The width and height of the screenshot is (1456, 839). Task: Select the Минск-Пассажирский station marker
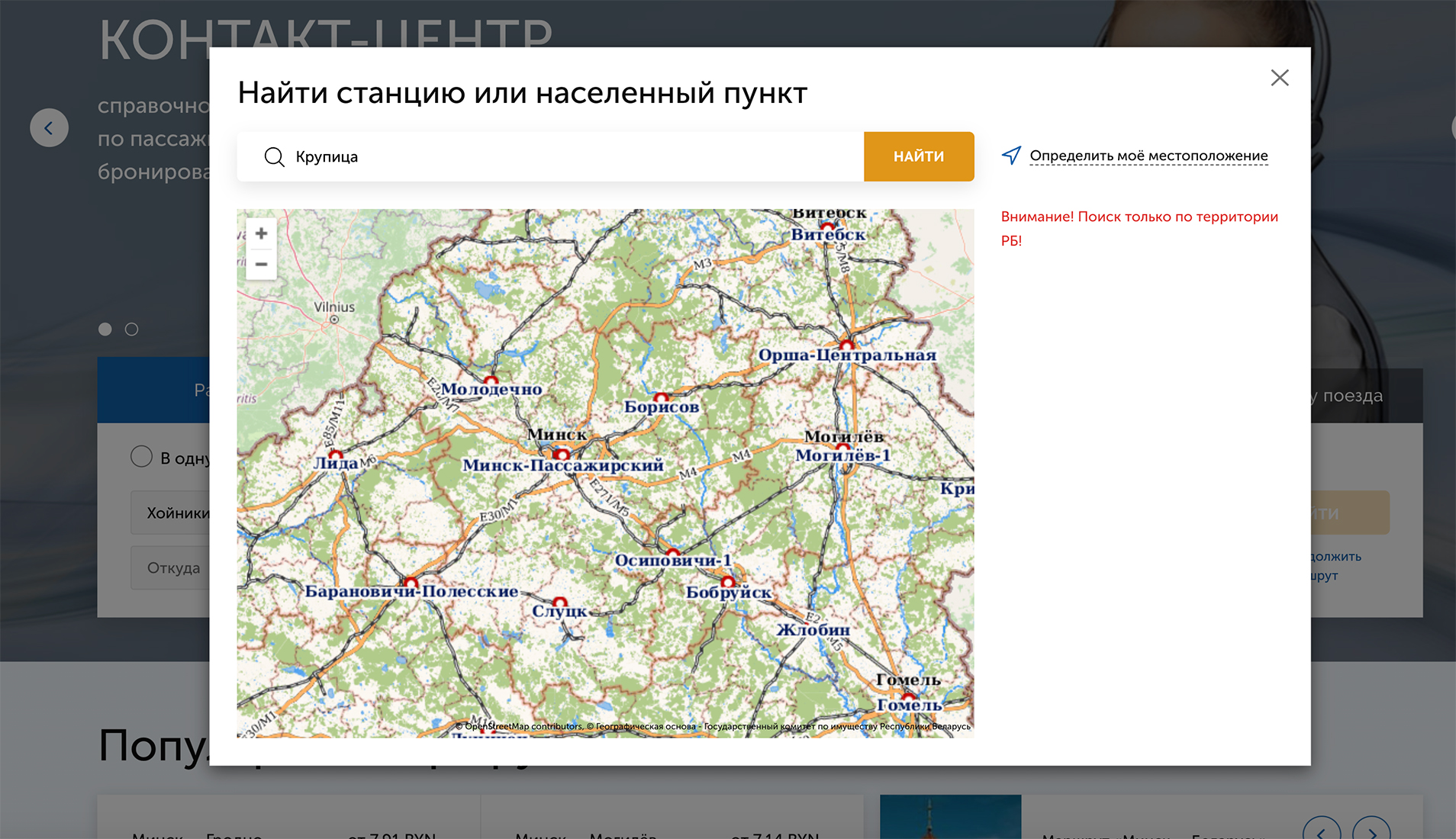[562, 455]
